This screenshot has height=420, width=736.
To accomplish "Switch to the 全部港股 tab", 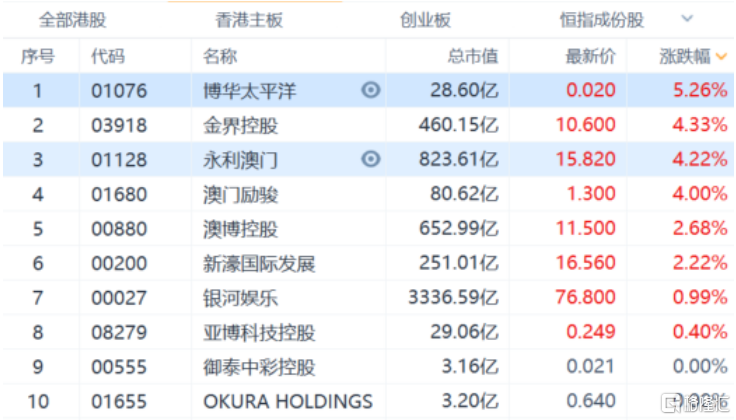I will [72, 20].
